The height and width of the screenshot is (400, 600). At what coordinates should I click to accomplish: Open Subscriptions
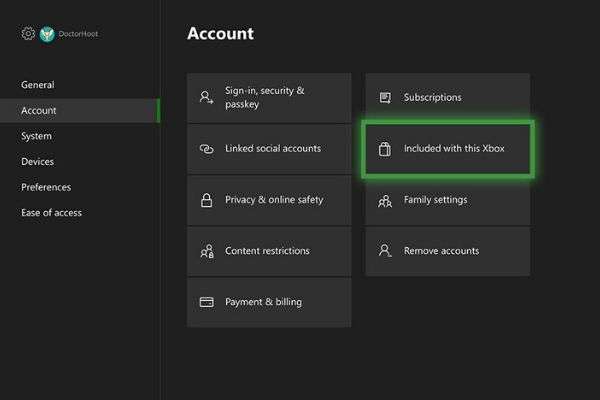[448, 98]
